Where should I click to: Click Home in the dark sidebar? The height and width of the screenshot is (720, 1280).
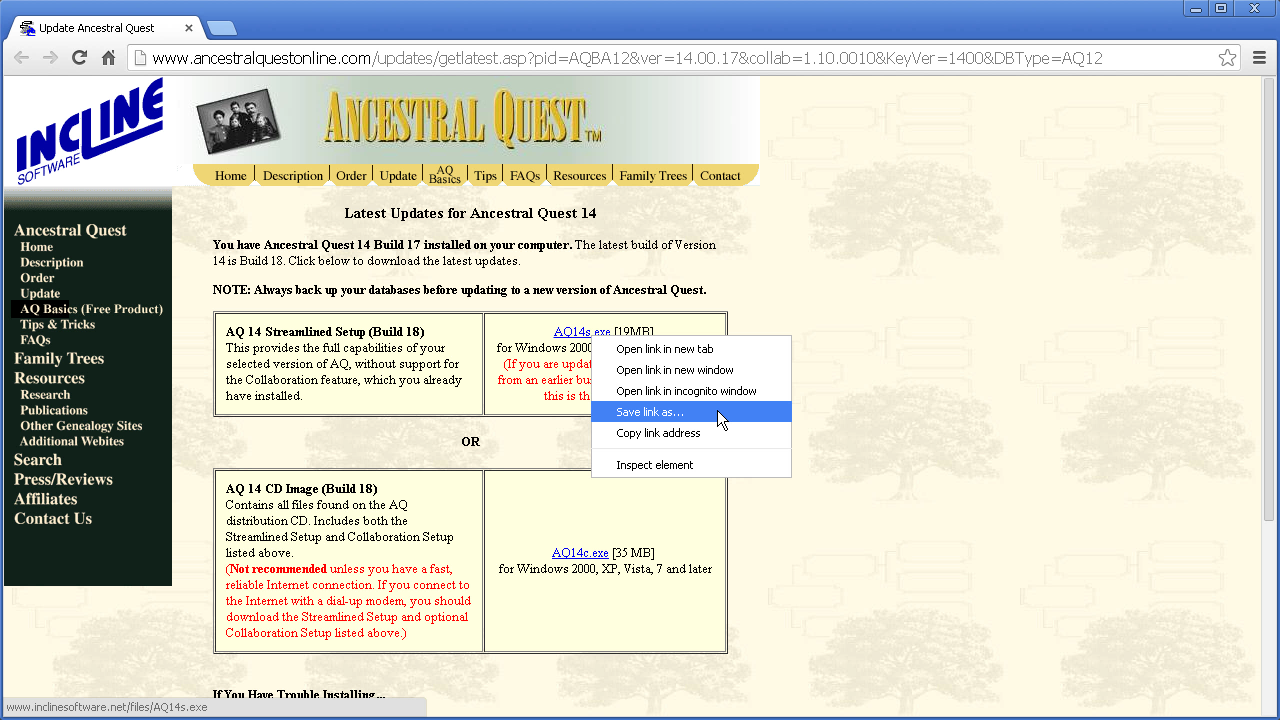[x=36, y=247]
